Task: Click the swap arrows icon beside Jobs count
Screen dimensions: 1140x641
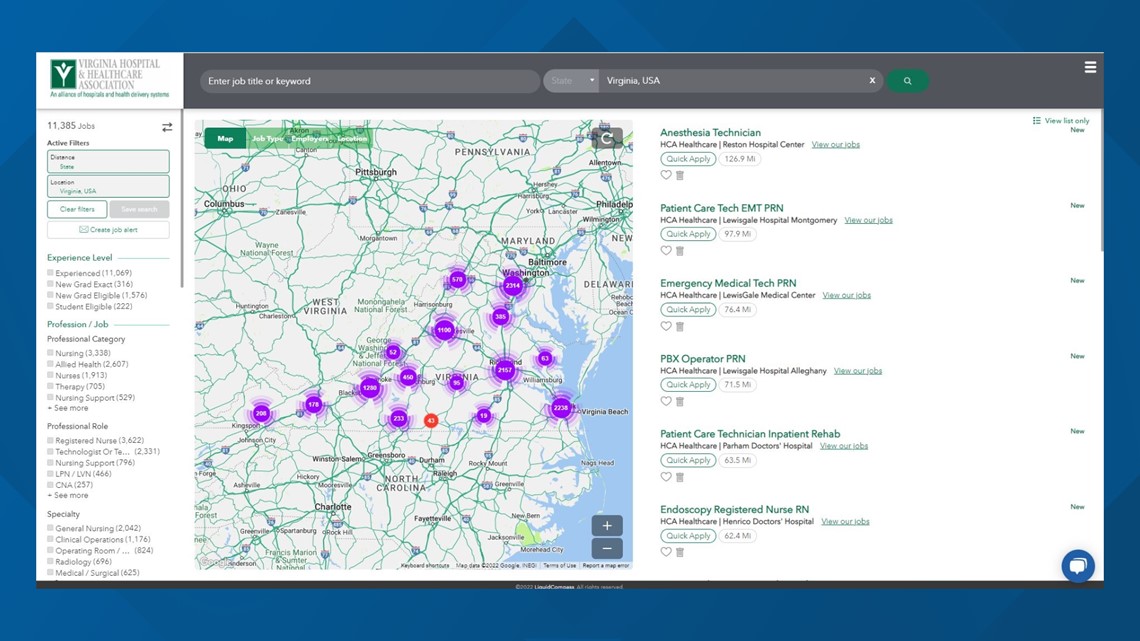Action: [x=167, y=127]
